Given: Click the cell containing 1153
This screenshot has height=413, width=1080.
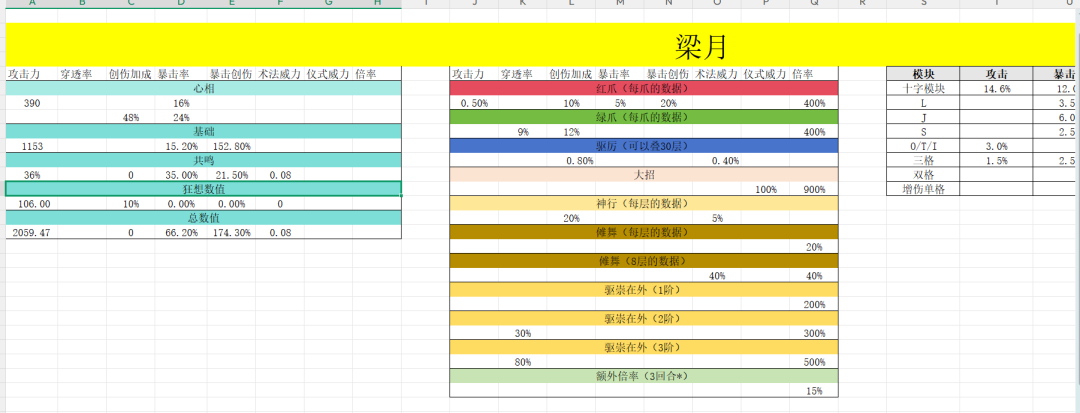Looking at the screenshot, I should (x=32, y=146).
